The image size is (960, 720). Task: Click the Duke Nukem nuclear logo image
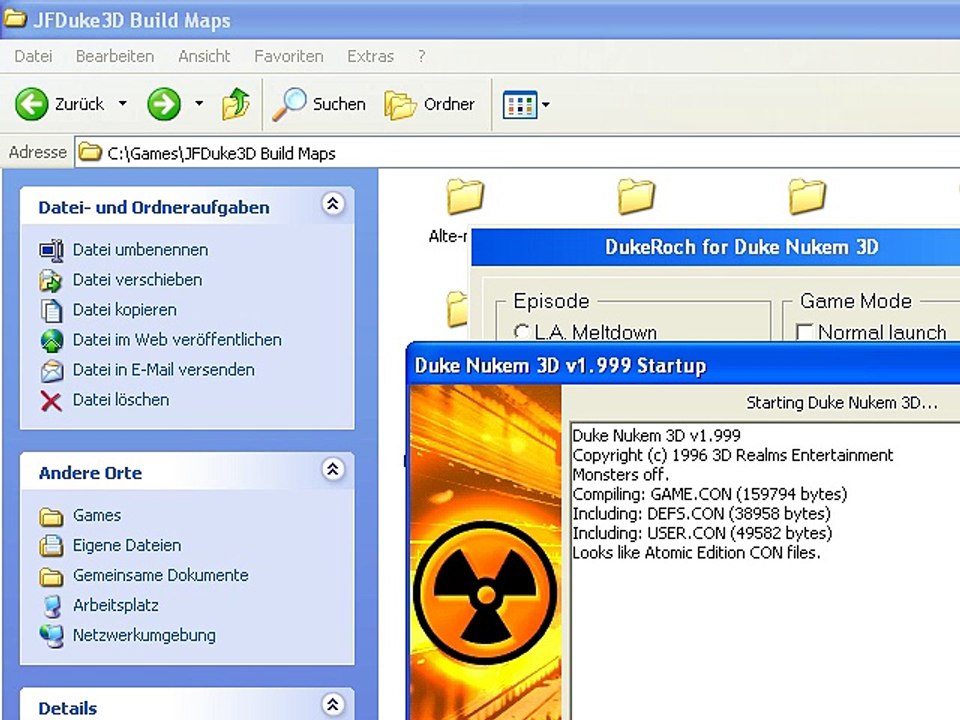[x=485, y=552]
